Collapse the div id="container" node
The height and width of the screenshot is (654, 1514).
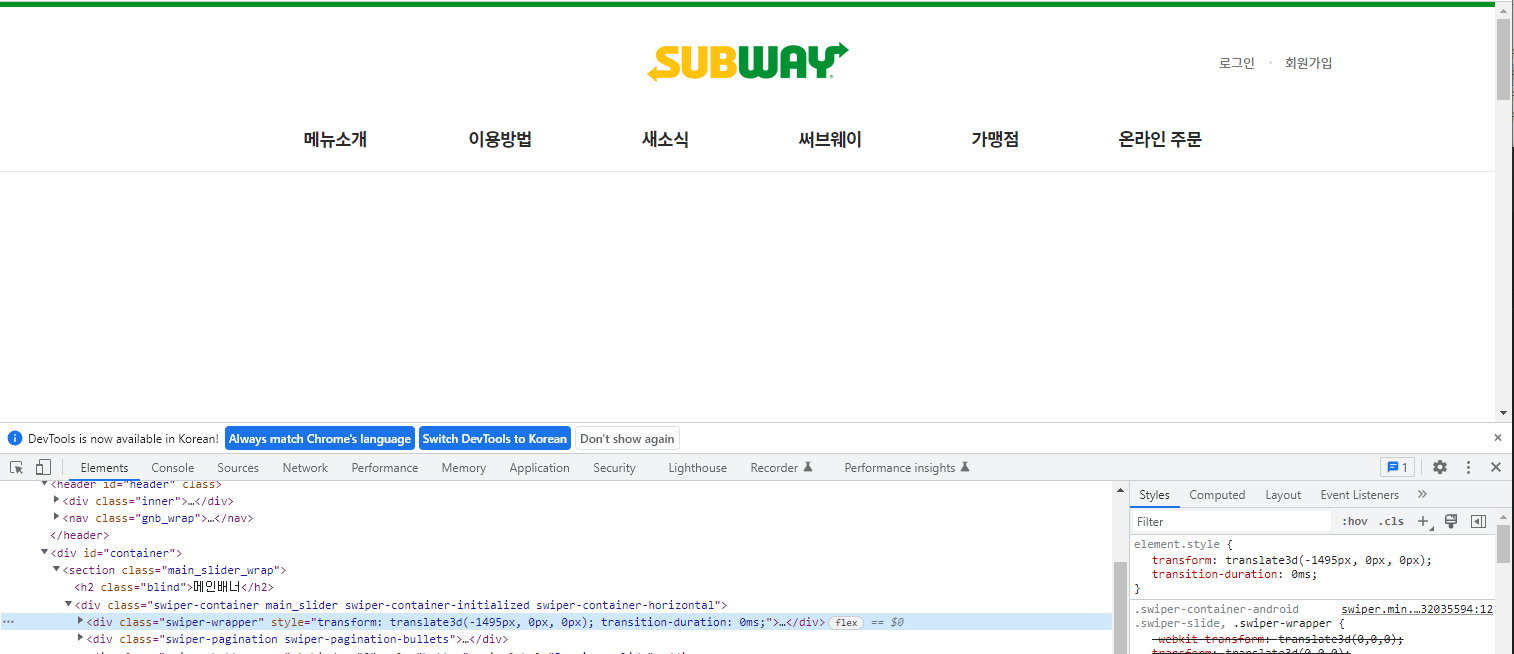pyautogui.click(x=45, y=552)
